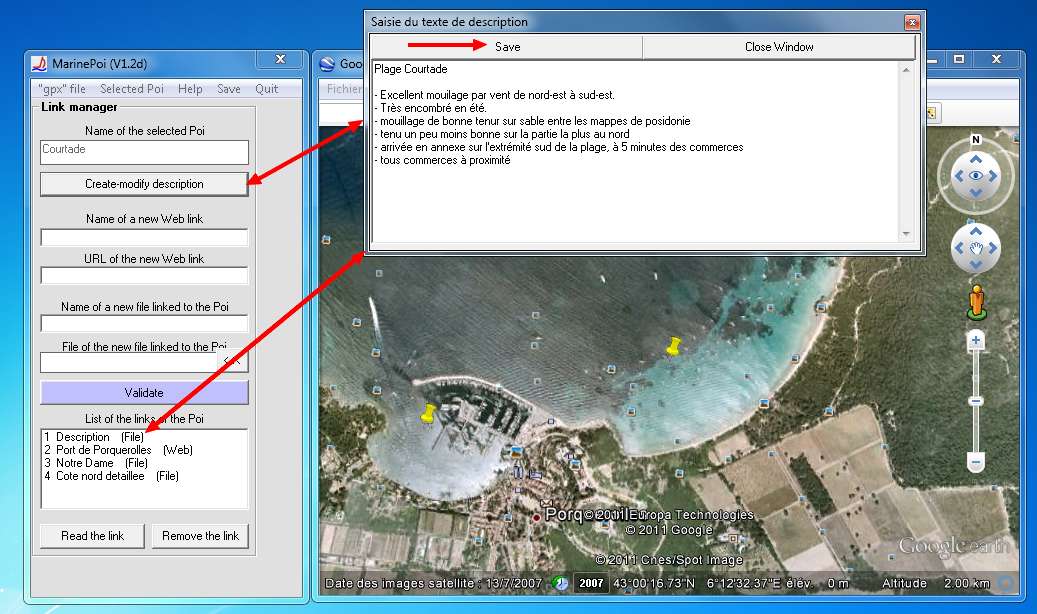Look up with the top compass ring arrow
The height and width of the screenshot is (614, 1037).
975,159
